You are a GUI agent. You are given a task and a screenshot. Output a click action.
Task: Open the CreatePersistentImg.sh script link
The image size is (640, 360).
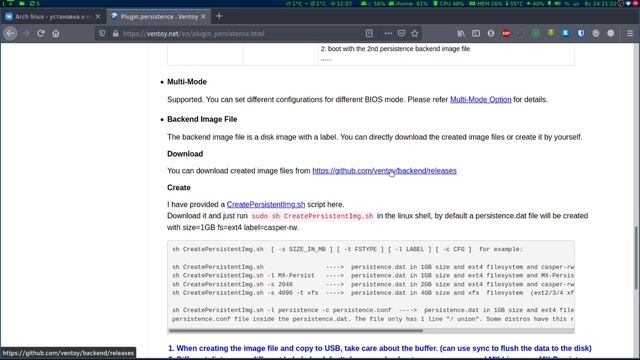point(266,204)
